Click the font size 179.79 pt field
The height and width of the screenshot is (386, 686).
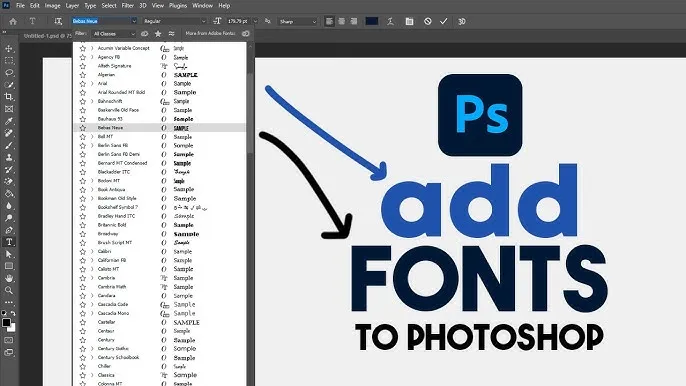[x=239, y=21]
